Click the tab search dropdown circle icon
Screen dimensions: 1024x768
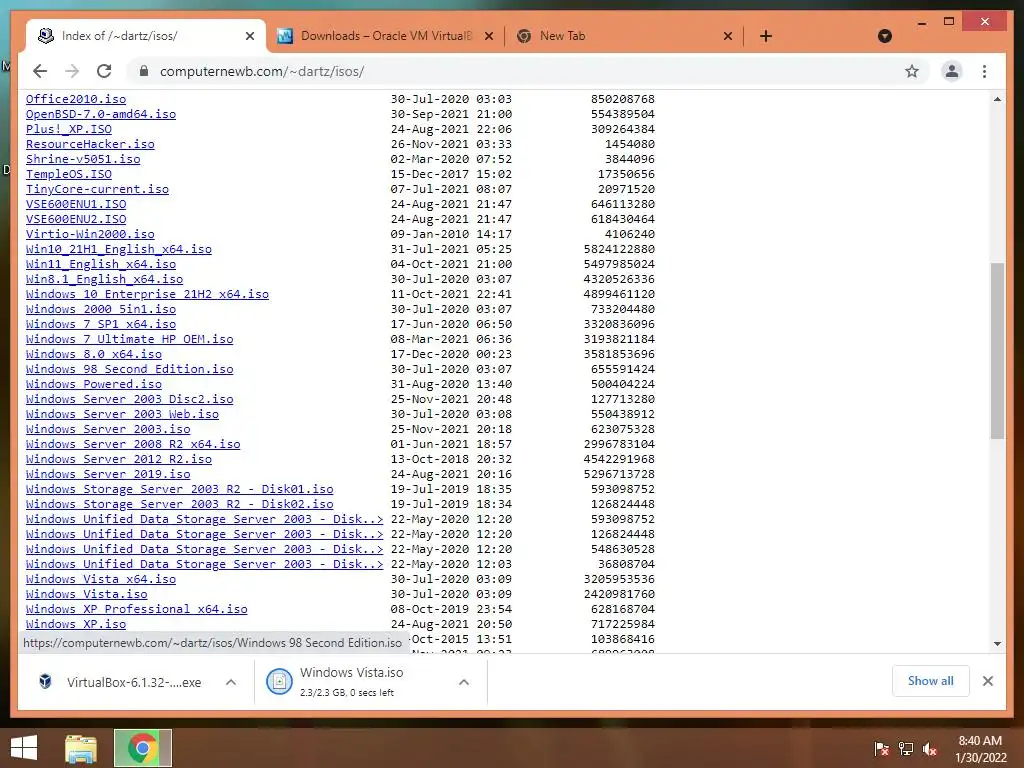click(884, 36)
